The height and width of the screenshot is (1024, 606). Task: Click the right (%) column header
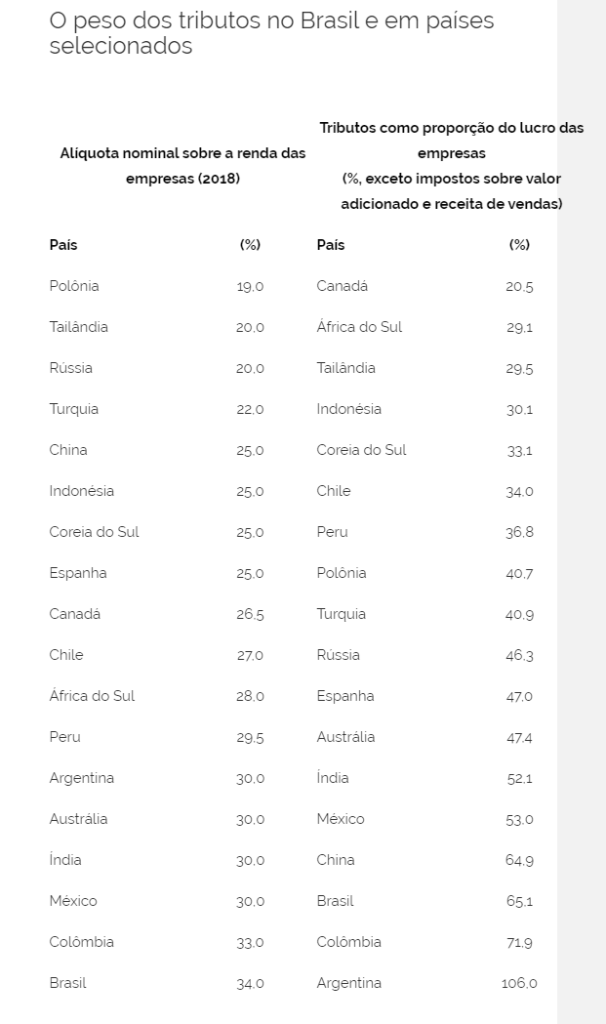[x=519, y=245]
